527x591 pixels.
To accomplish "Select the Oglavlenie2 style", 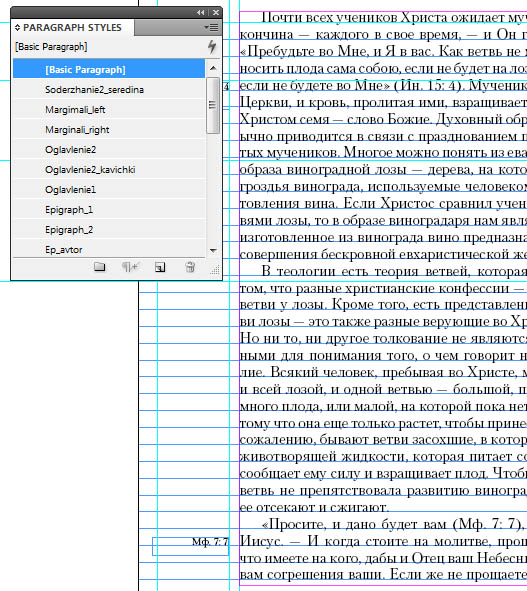I will [x=109, y=149].
